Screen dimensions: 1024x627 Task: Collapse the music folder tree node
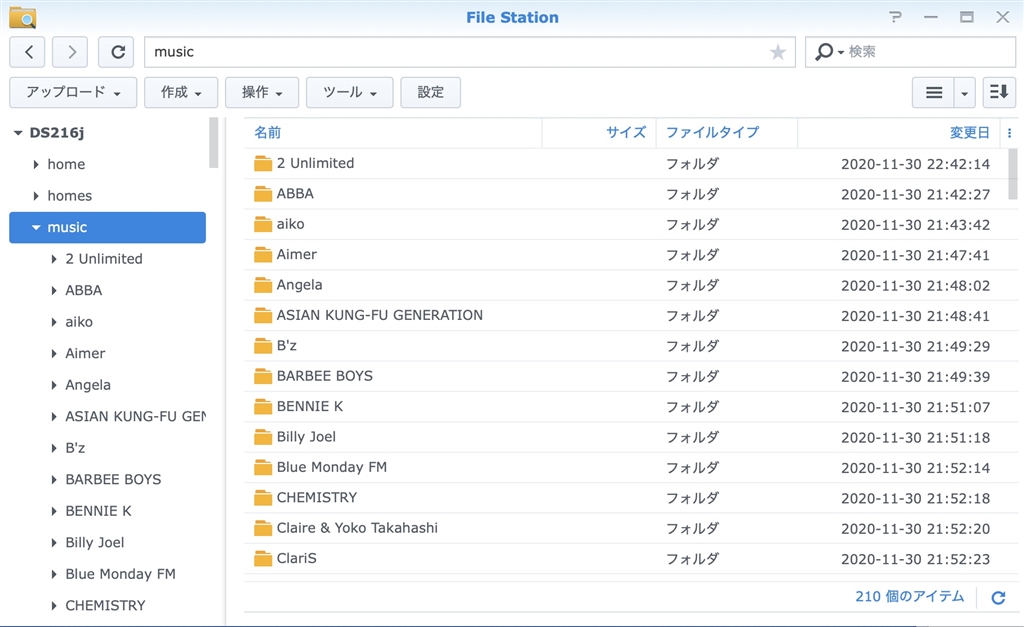point(36,227)
